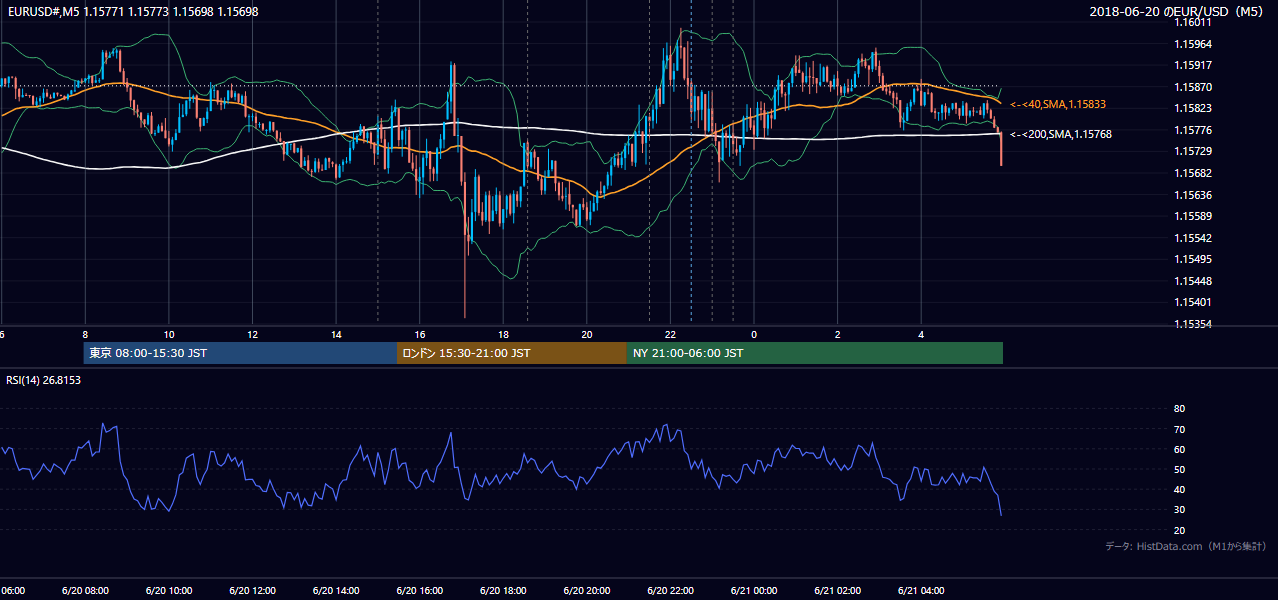Image resolution: width=1278 pixels, height=600 pixels.
Task: Click the 6/20 22:00 date axis label
Action: tap(670, 591)
